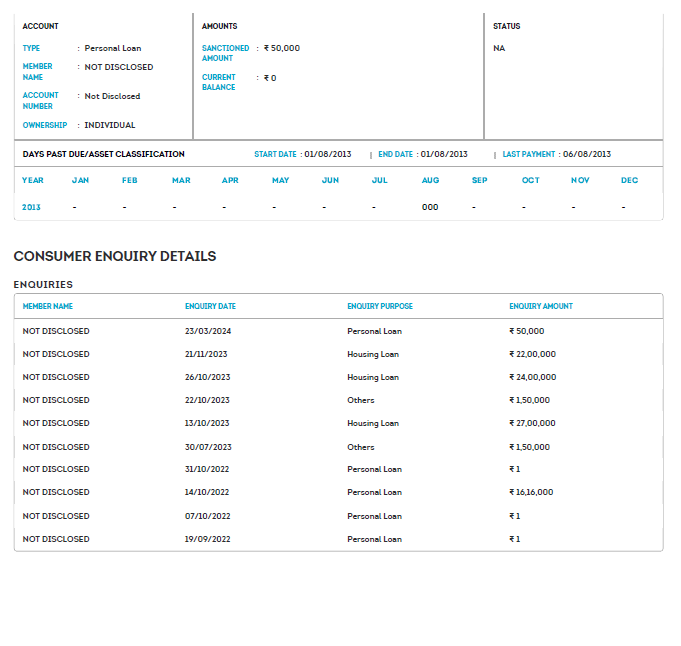Click the ₹ 27,00,000 enquiry amount
The height and width of the screenshot is (646, 681).
point(532,423)
